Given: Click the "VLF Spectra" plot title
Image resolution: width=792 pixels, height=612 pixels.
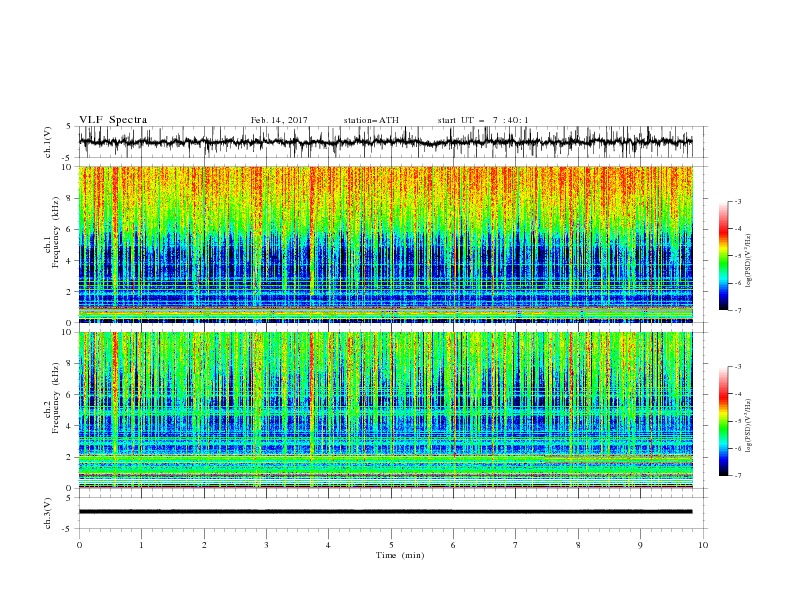Looking at the screenshot, I should tap(113, 120).
